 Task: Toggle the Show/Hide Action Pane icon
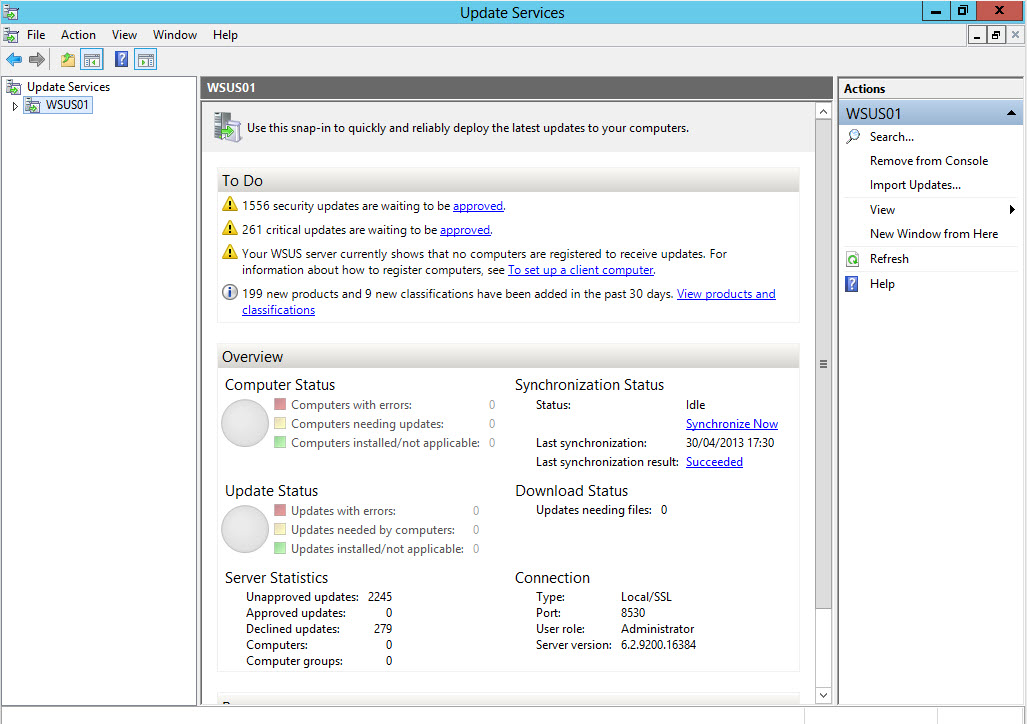pyautogui.click(x=145, y=60)
